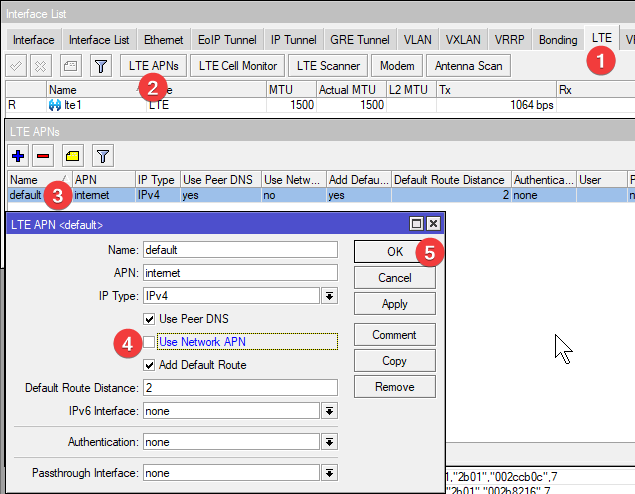Switch to the VLAN tab
Image resolution: width=635 pixels, height=494 pixels.
pos(418,40)
